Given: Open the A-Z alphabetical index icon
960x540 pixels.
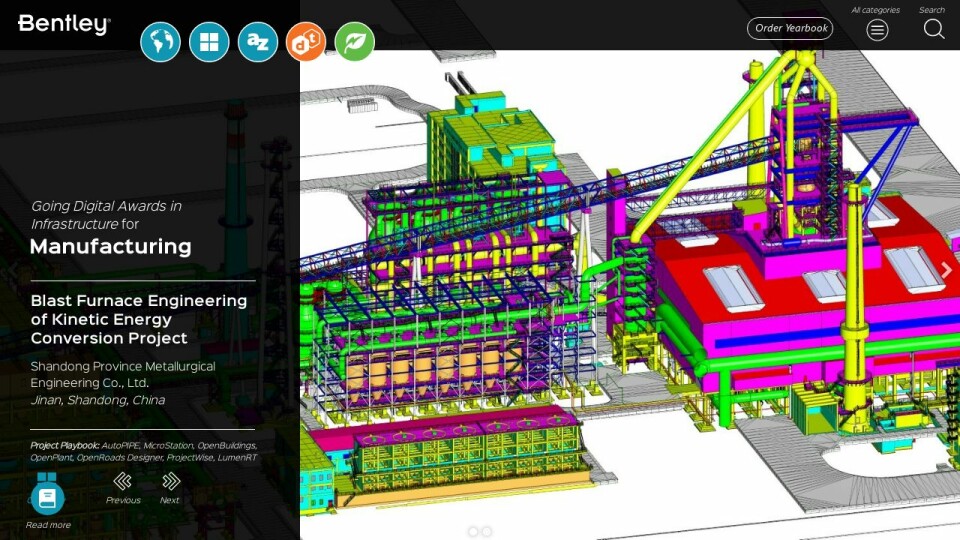Looking at the screenshot, I should click(x=258, y=42).
